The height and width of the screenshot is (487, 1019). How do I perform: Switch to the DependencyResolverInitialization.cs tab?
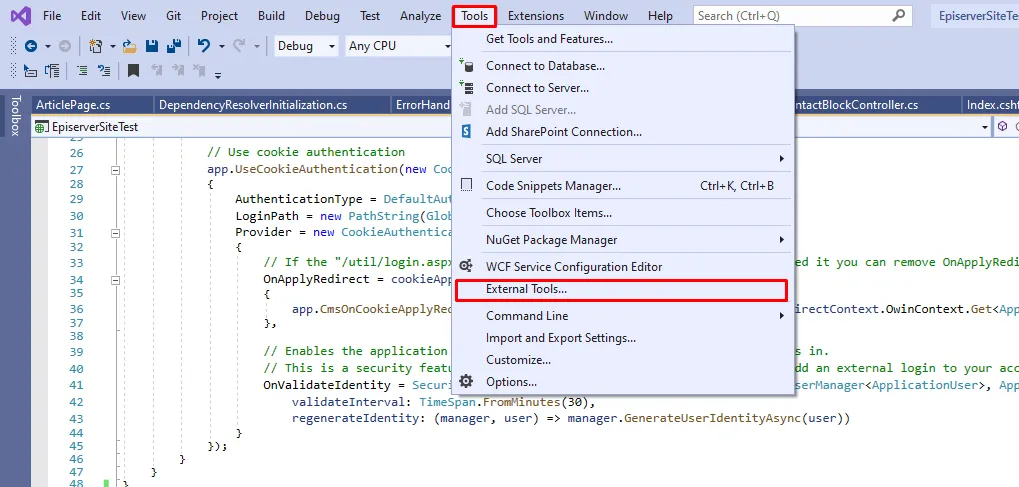(253, 105)
